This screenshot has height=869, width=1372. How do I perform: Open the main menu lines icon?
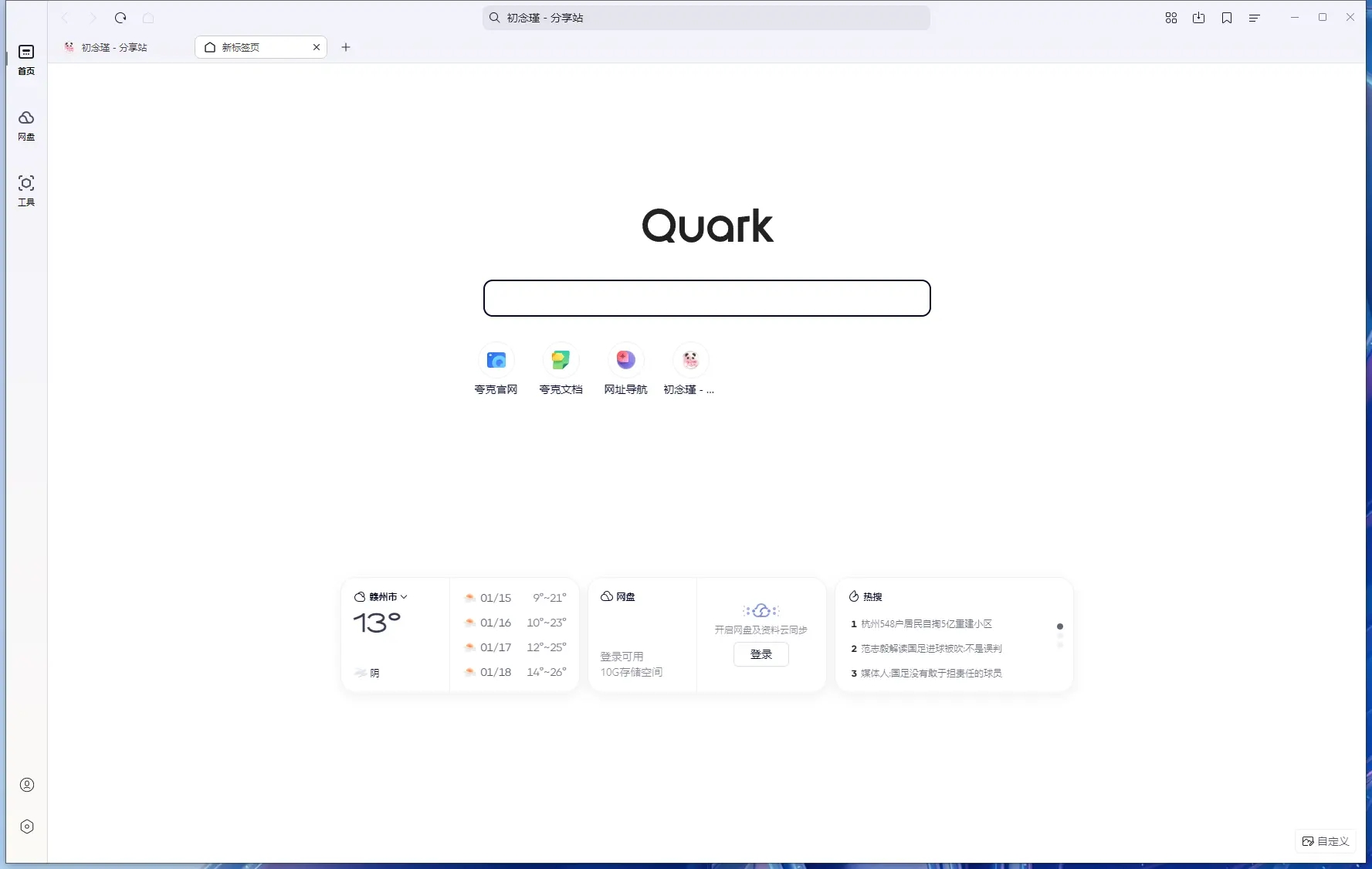1255,18
